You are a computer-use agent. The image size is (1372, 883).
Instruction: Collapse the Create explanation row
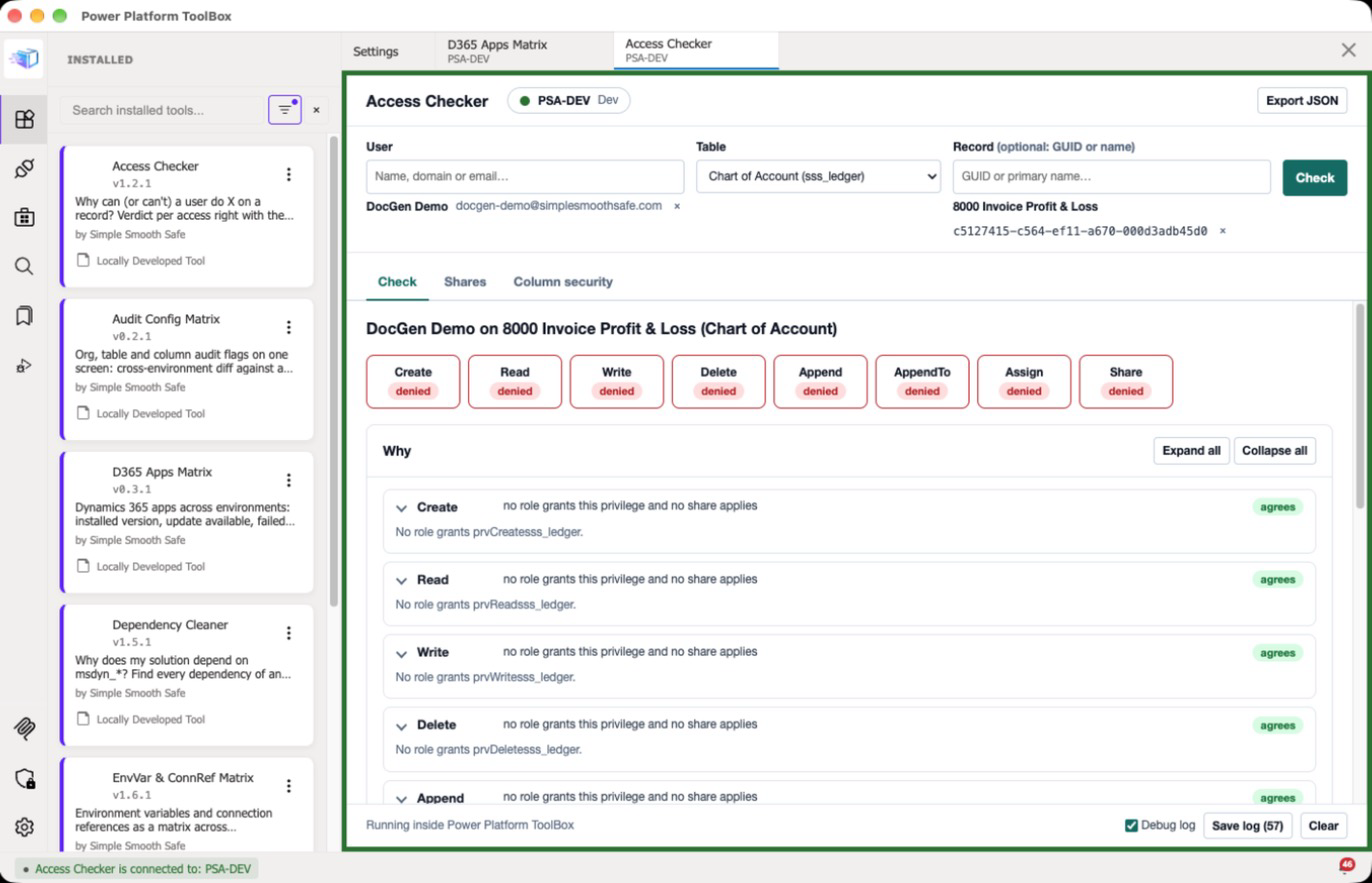(x=401, y=508)
